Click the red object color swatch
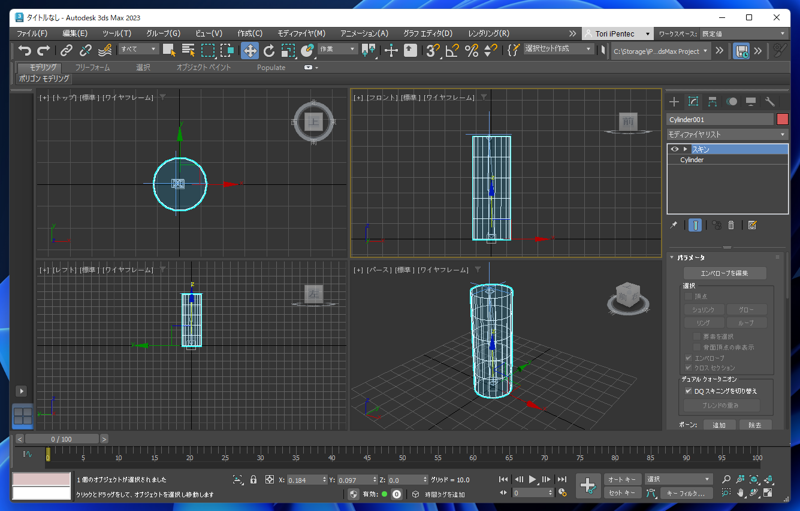This screenshot has height=511, width=800. (x=782, y=119)
